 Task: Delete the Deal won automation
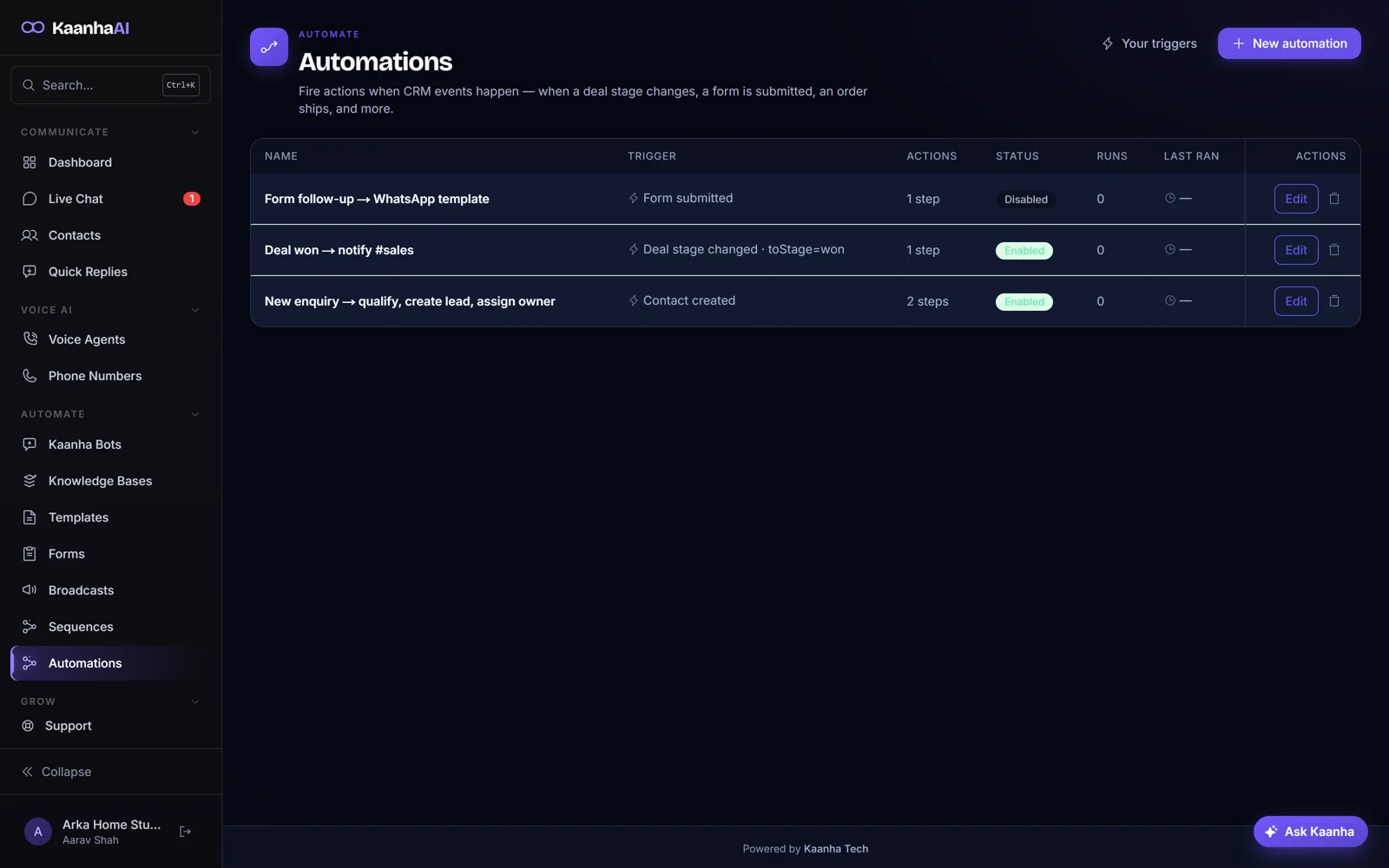click(x=1334, y=250)
